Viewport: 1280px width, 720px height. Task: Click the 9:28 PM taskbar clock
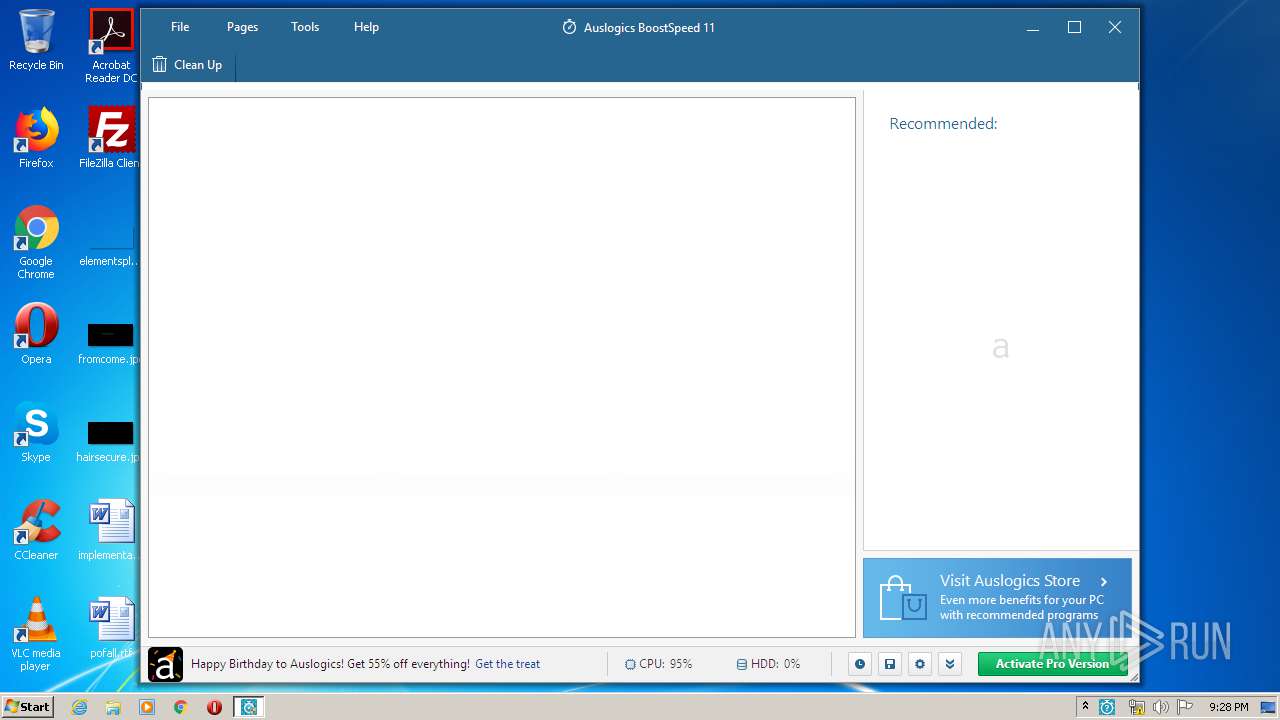click(1228, 707)
